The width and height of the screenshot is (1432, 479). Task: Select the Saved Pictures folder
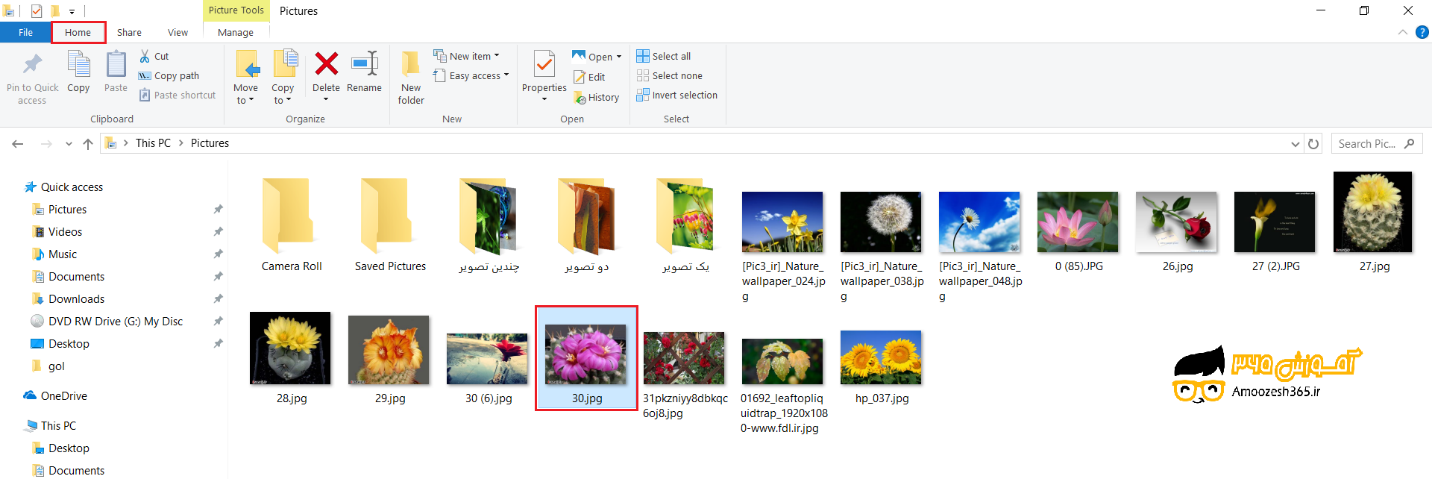(390, 225)
